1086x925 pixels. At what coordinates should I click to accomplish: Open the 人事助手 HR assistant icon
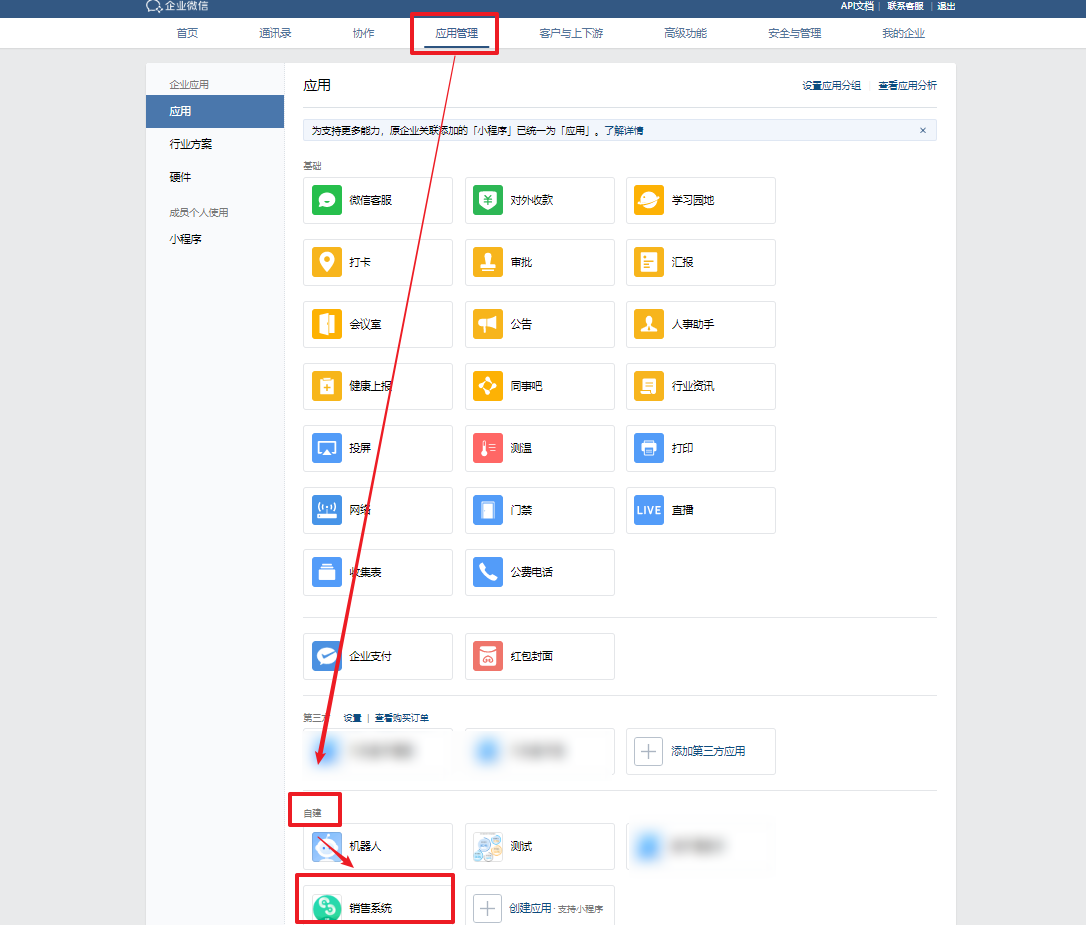pyautogui.click(x=649, y=324)
